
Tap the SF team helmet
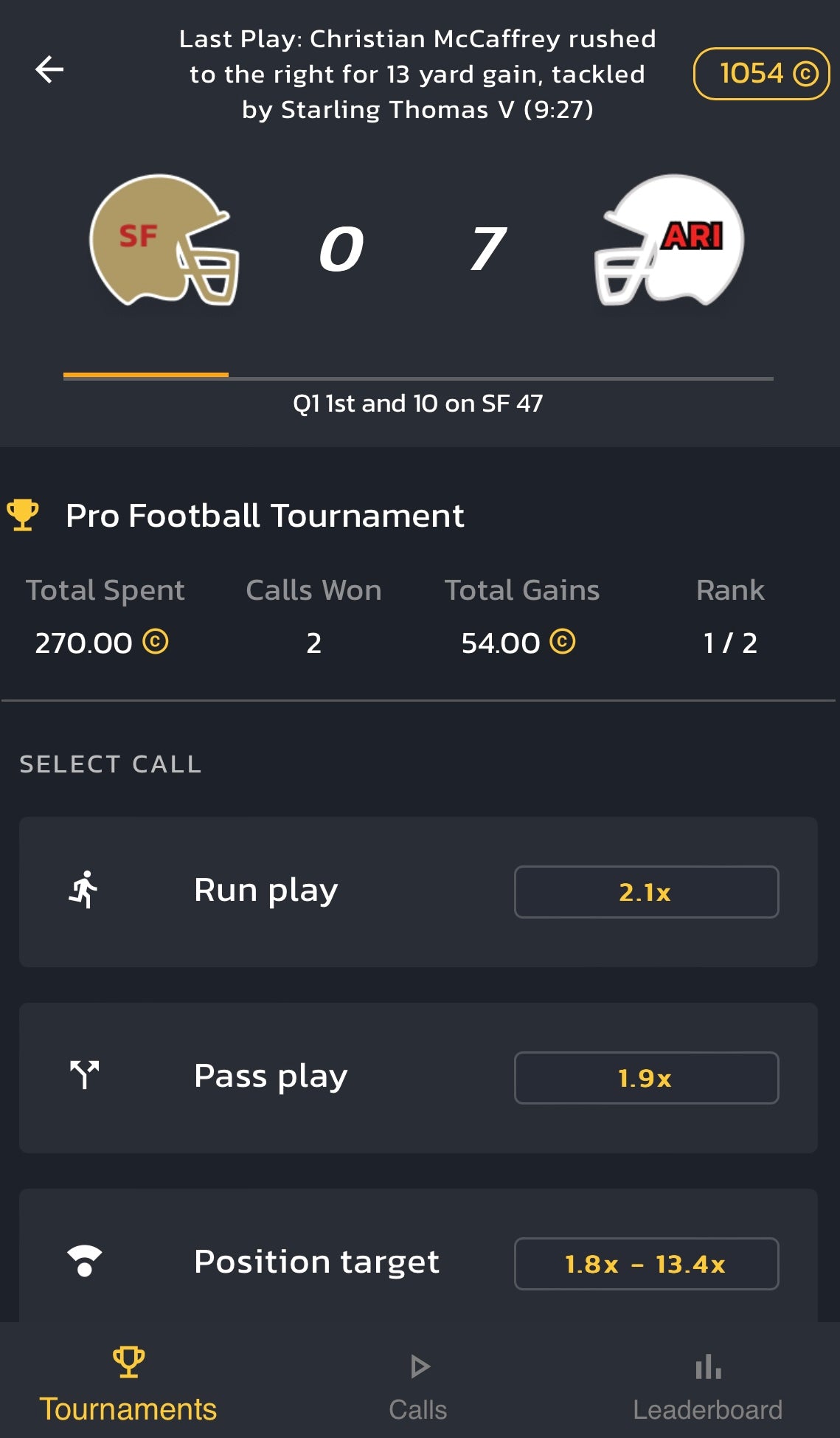(x=164, y=241)
